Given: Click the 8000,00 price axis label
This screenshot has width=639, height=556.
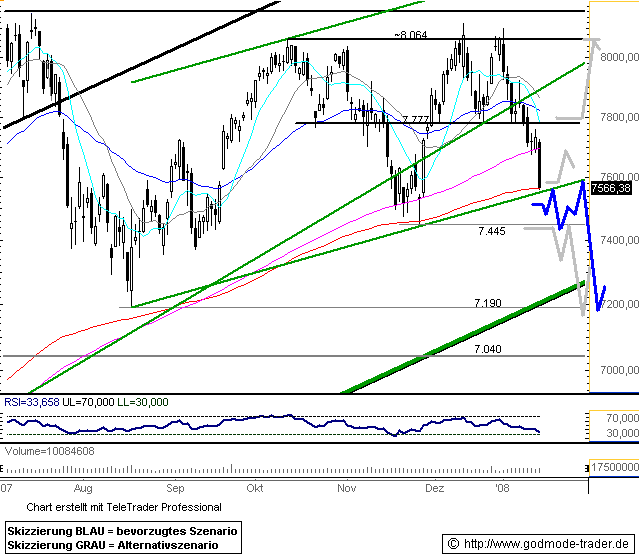Looking at the screenshot, I should (619, 57).
